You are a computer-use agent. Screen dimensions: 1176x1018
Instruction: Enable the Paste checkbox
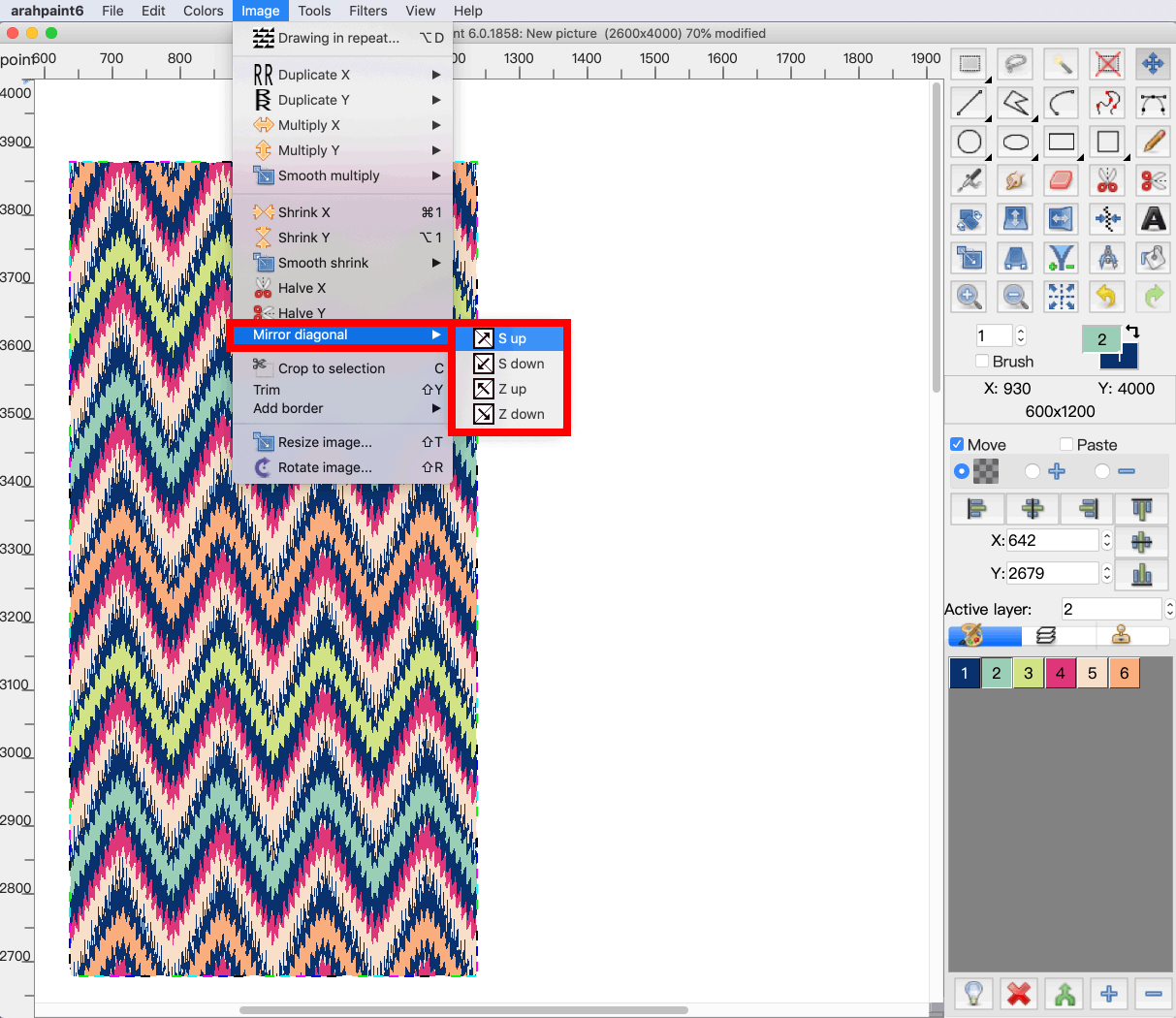tap(1066, 444)
